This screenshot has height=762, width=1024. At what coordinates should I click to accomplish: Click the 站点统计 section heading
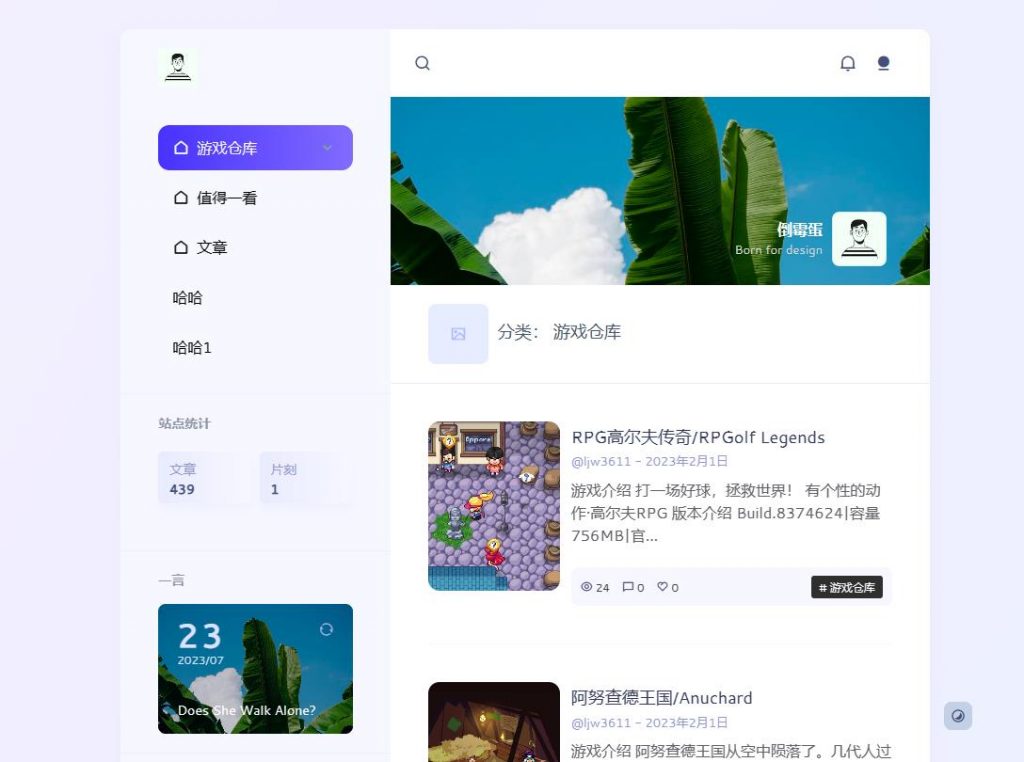(x=184, y=423)
